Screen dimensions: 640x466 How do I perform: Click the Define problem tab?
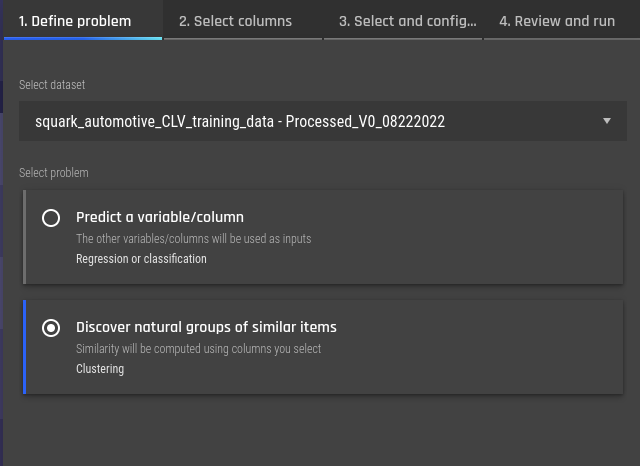tap(75, 21)
